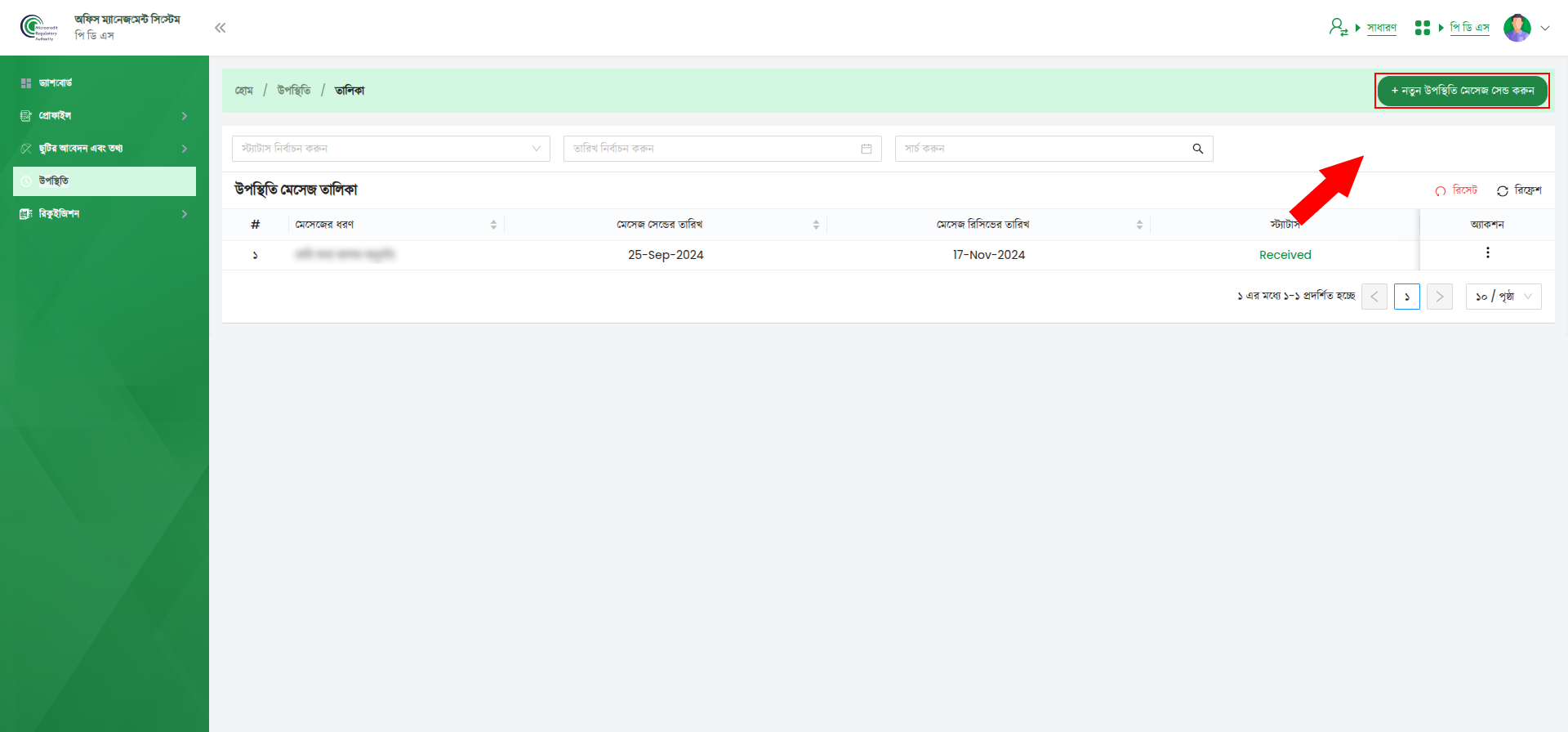The width and height of the screenshot is (1568, 732).
Task: Open প্রোফাইল sidebar menu item
Action: point(105,116)
